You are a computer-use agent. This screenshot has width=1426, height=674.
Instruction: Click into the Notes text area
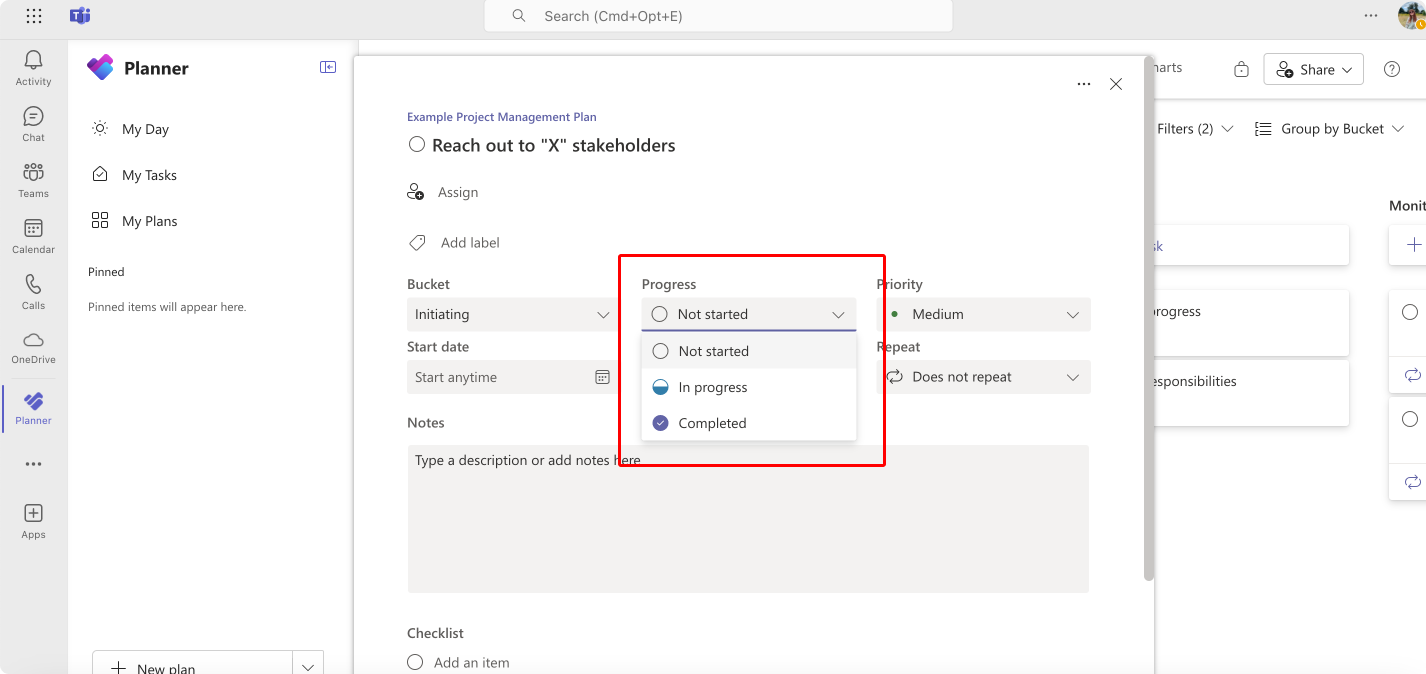tap(748, 519)
